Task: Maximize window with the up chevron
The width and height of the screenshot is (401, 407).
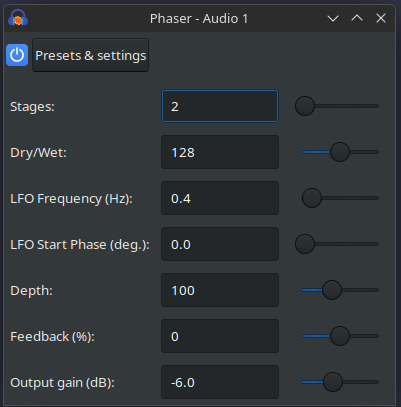Action: pos(357,18)
